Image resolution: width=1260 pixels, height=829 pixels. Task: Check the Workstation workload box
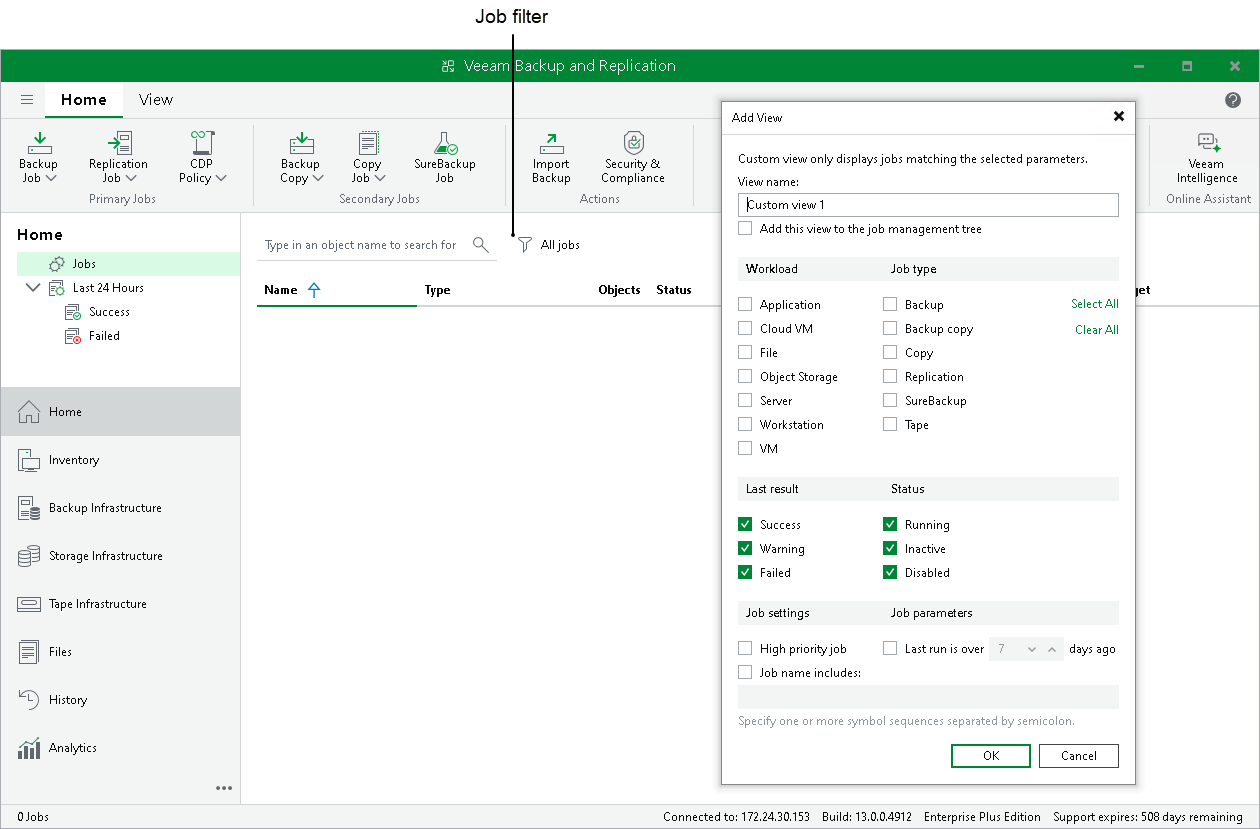coord(745,424)
